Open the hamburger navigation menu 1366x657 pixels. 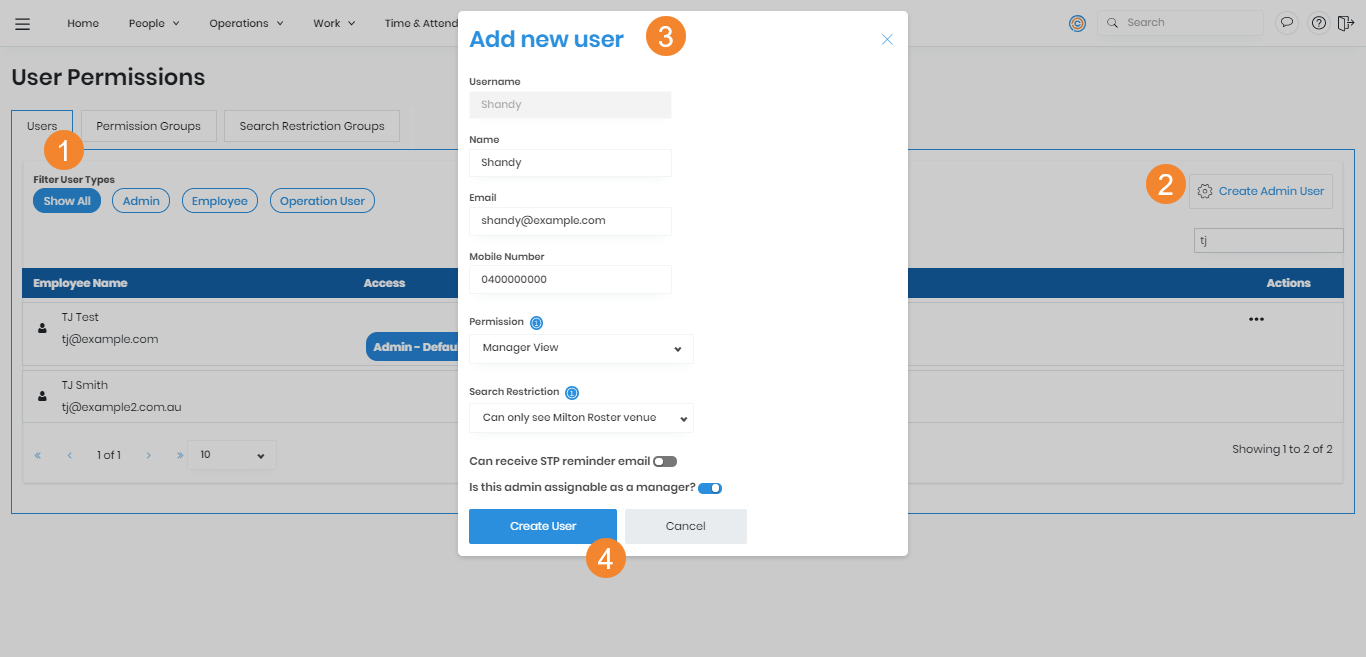22,24
